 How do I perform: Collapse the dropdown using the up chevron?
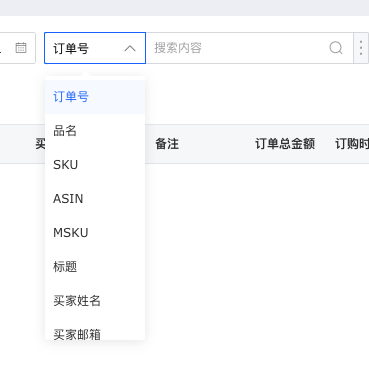(x=130, y=48)
